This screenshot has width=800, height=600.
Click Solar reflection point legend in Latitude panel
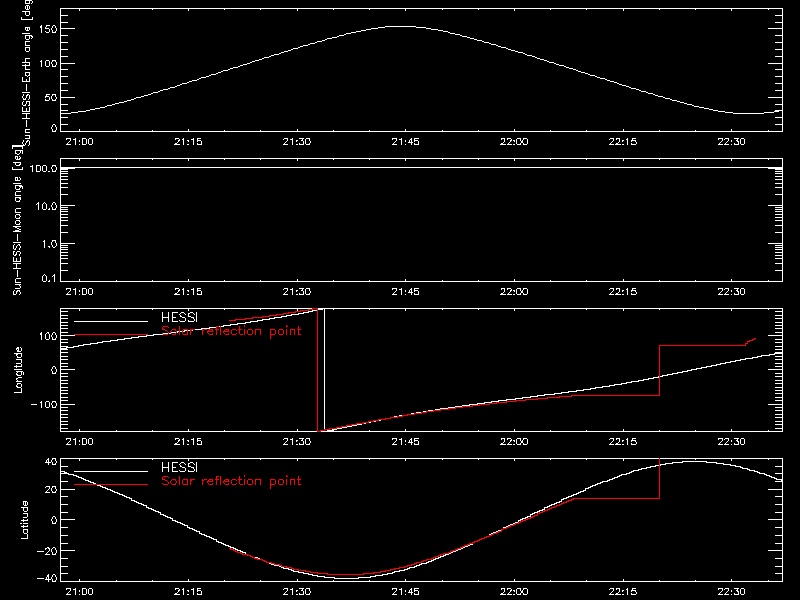(x=231, y=481)
